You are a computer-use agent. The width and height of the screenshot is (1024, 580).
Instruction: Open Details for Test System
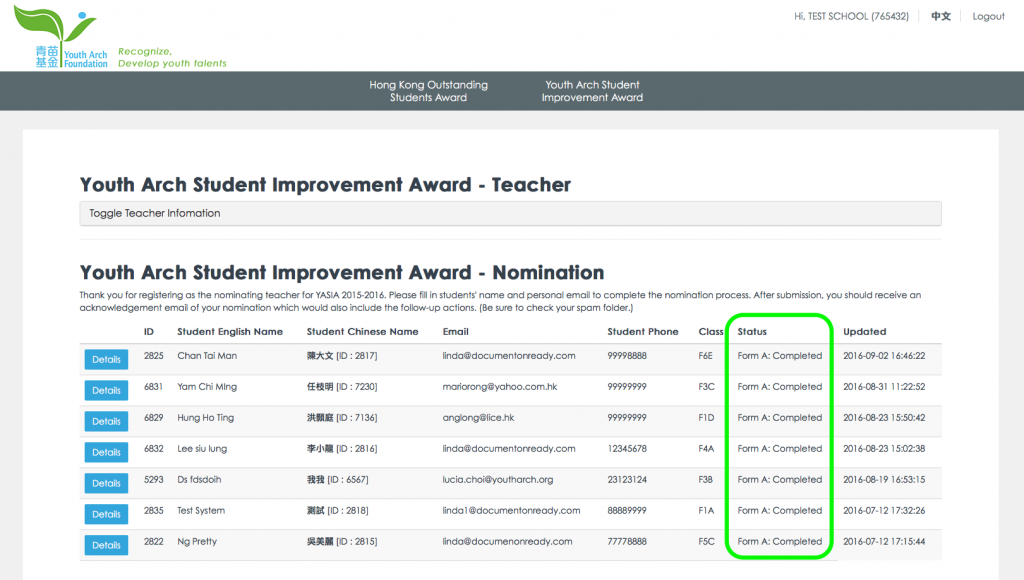[x=106, y=515]
